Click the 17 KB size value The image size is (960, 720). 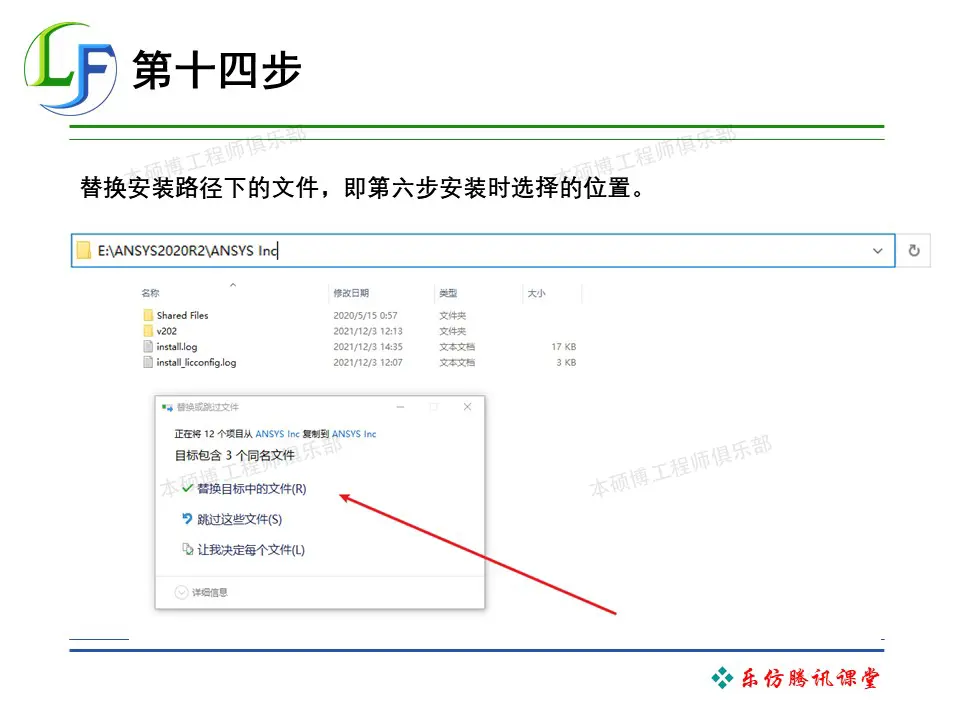[564, 347]
